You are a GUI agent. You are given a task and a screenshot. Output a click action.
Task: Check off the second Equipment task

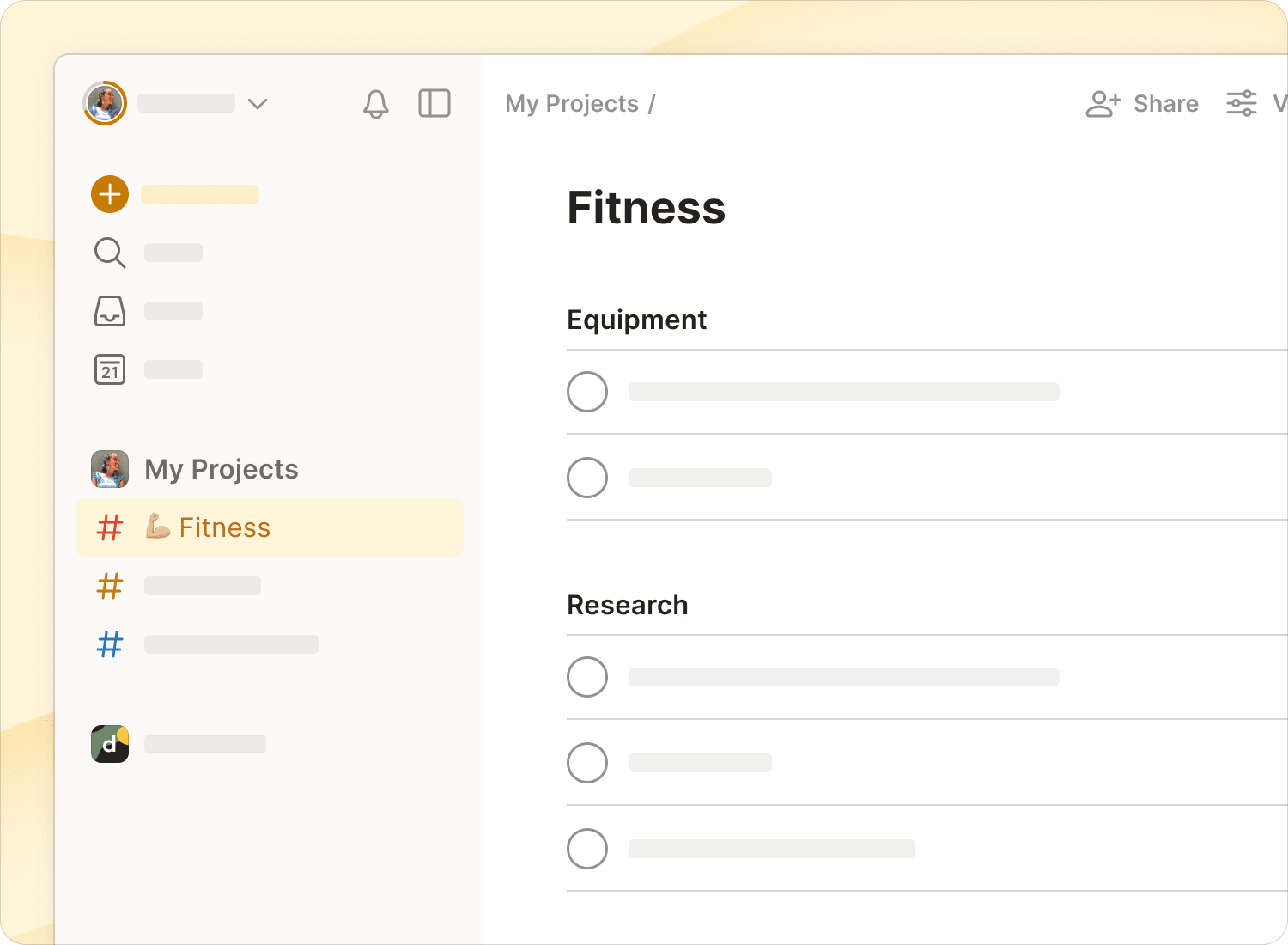(x=587, y=478)
